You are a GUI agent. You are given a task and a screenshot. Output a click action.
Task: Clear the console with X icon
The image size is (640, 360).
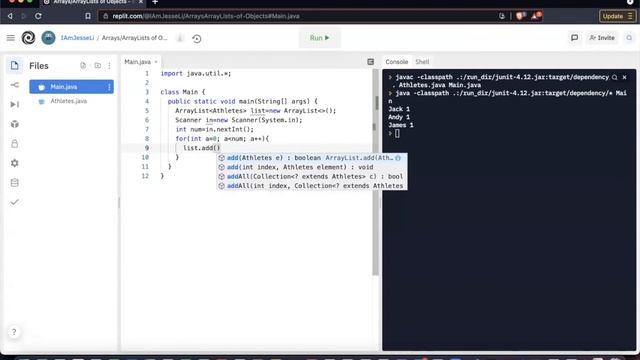[624, 77]
